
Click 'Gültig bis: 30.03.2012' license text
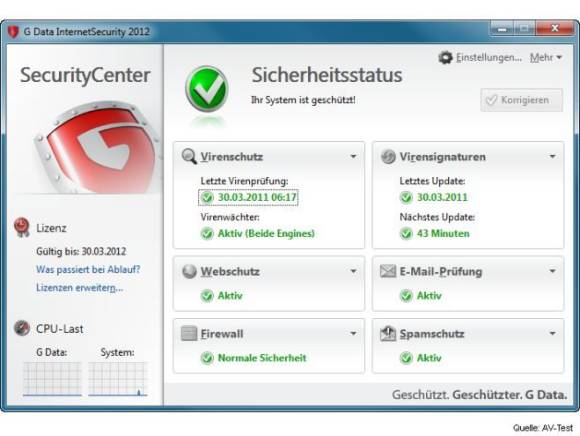pos(81,251)
